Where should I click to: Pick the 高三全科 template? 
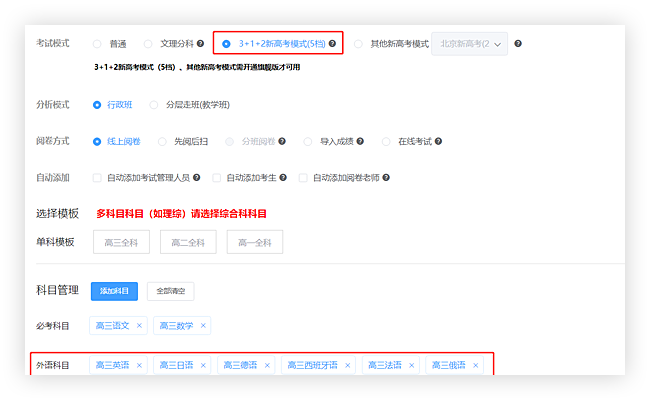(121, 242)
